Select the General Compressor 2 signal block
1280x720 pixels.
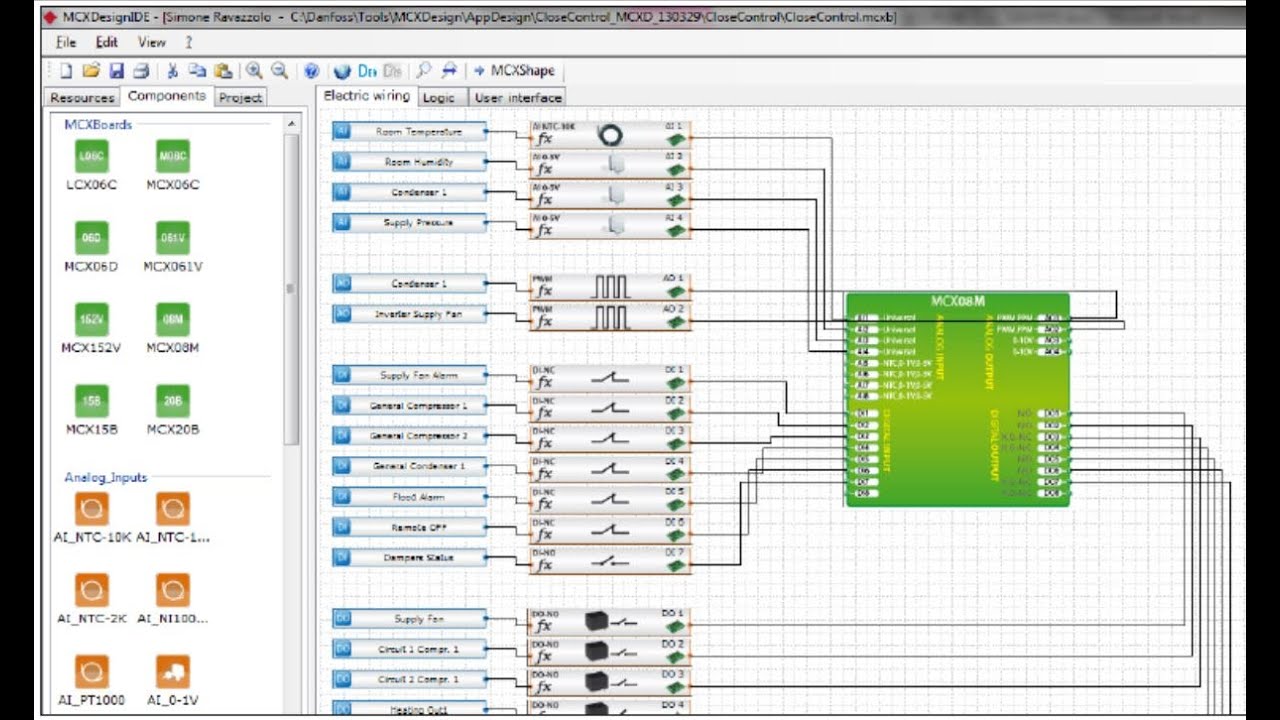(x=410, y=436)
